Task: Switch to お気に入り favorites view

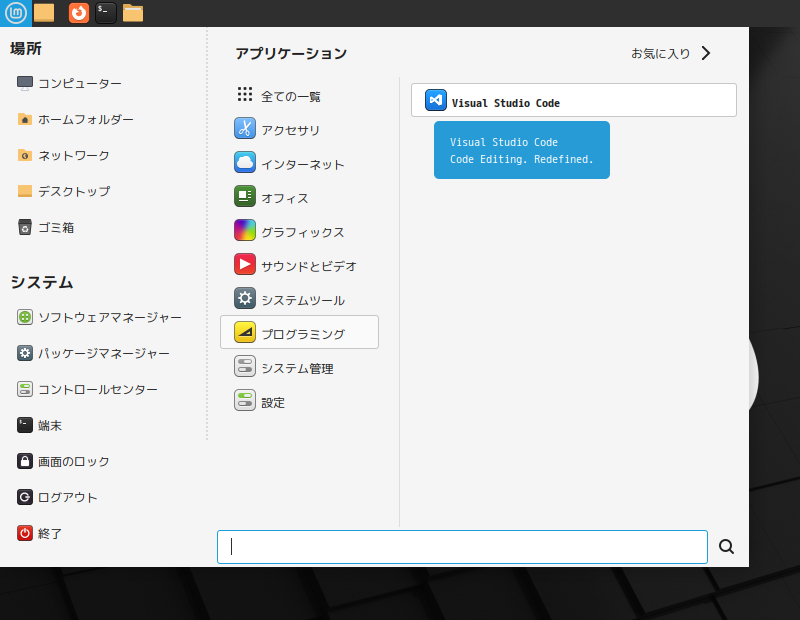Action: coord(670,53)
